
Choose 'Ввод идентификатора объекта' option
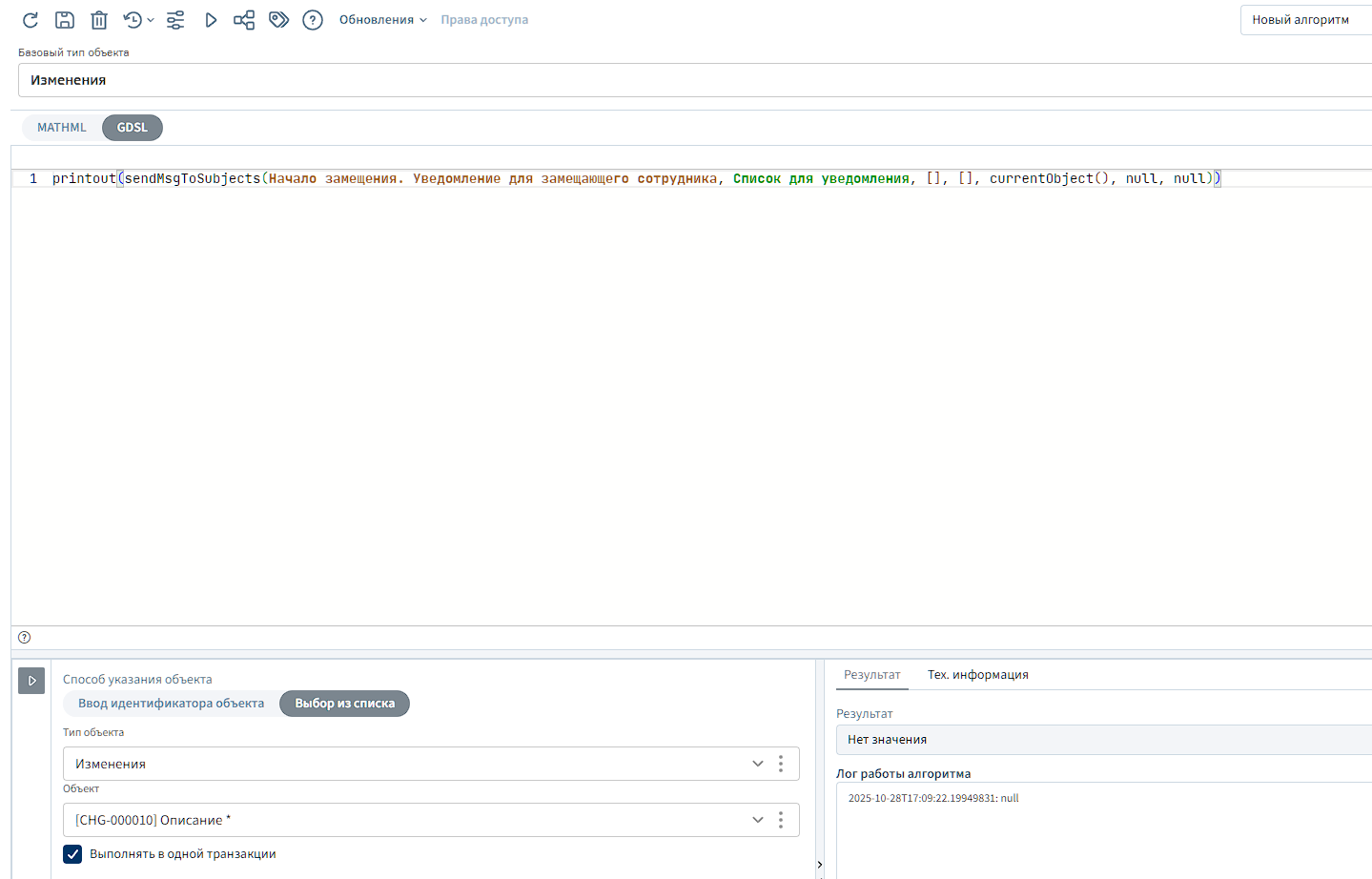click(x=172, y=704)
